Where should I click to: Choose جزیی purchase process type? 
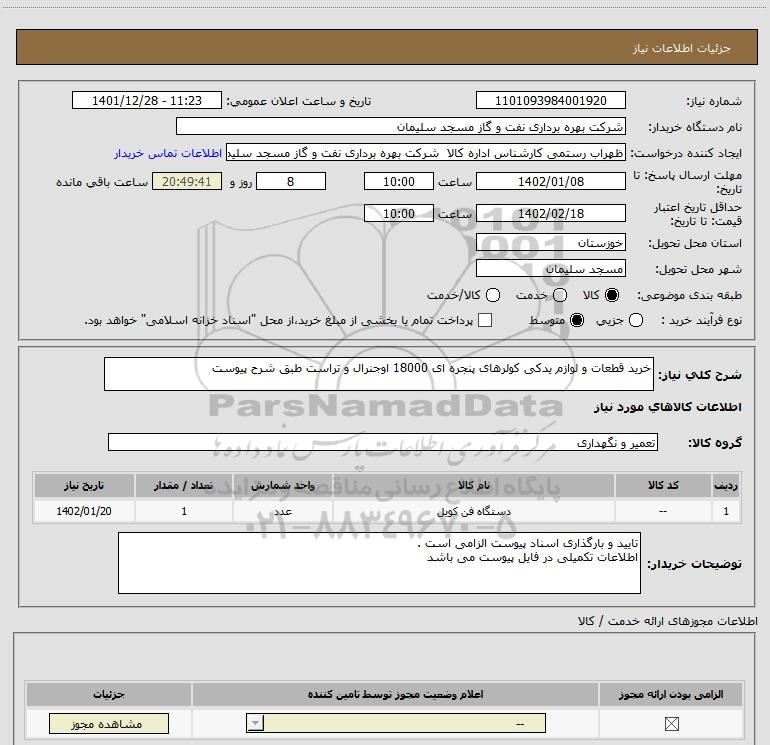point(636,320)
